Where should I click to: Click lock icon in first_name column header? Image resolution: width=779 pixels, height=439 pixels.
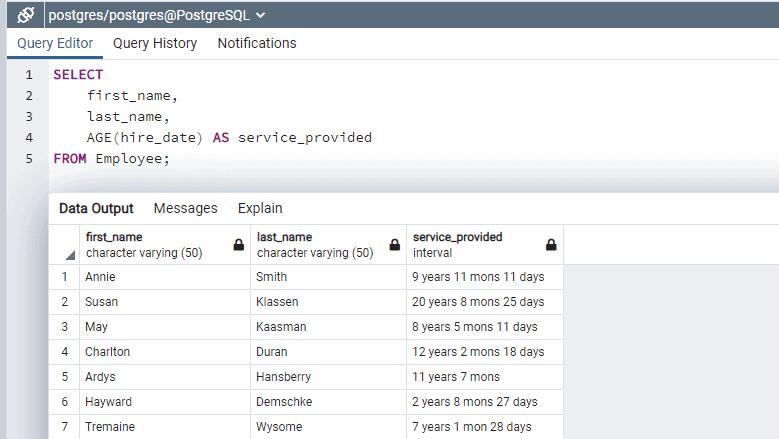(x=238, y=245)
